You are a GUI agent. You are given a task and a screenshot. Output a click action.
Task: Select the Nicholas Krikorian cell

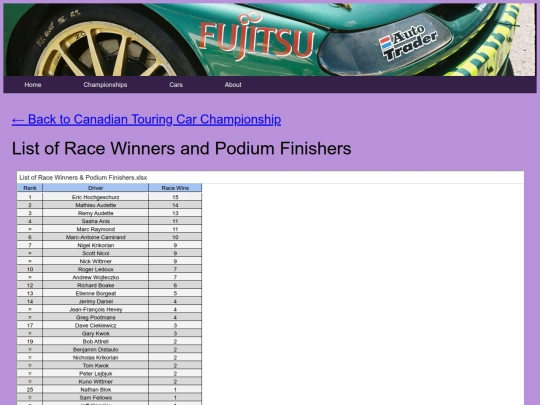(95, 357)
